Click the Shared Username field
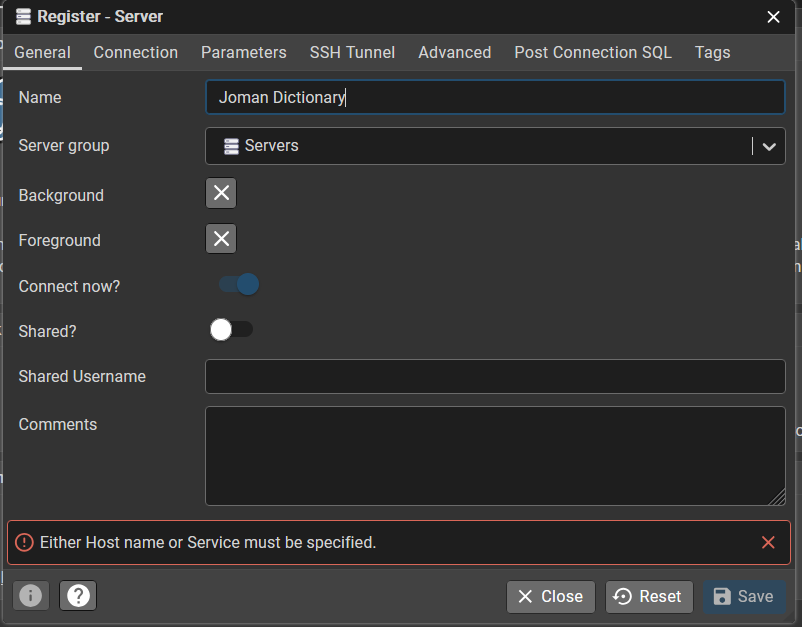Image resolution: width=802 pixels, height=627 pixels. pyautogui.click(x=495, y=376)
